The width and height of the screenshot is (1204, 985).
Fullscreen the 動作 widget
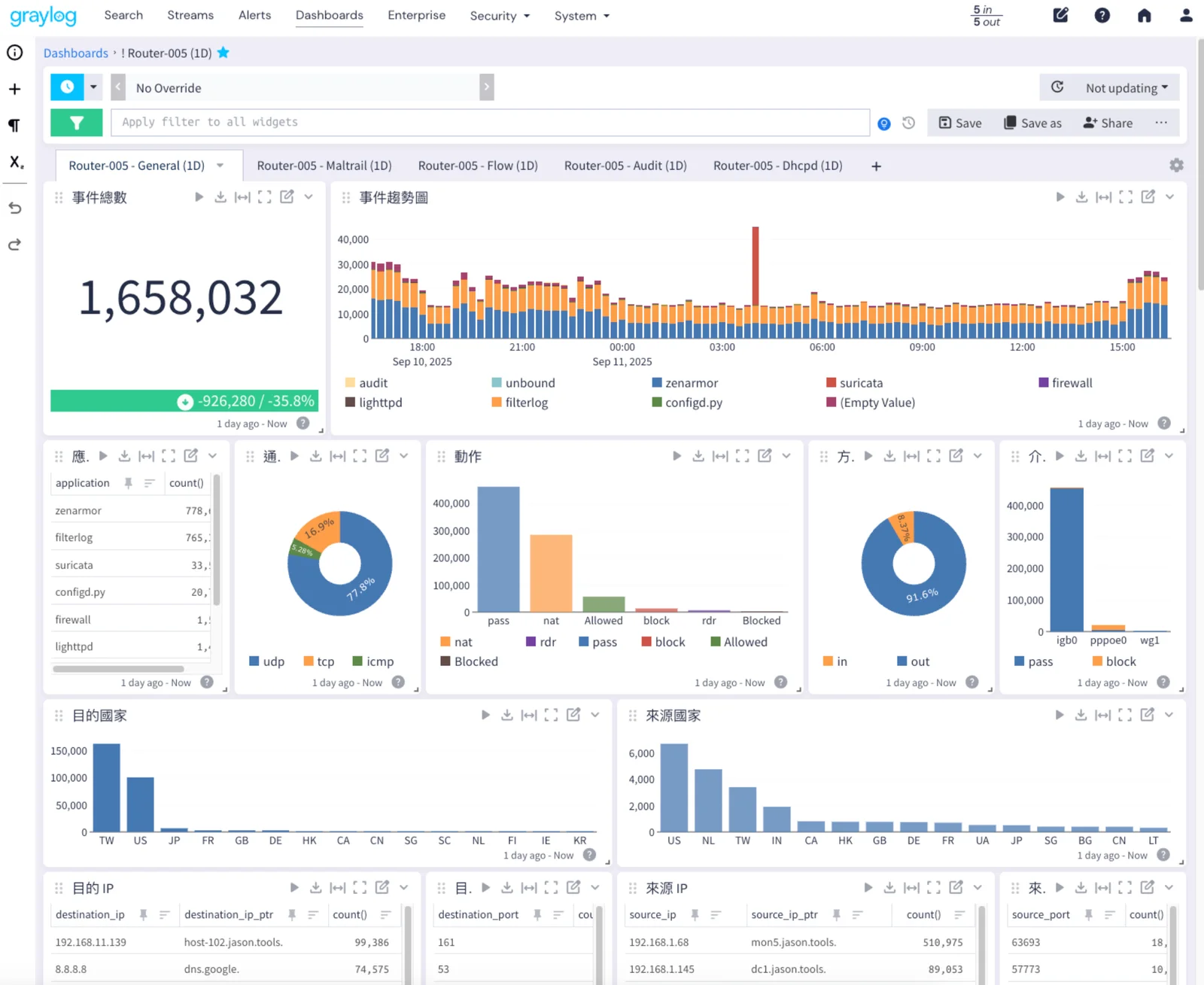(742, 456)
